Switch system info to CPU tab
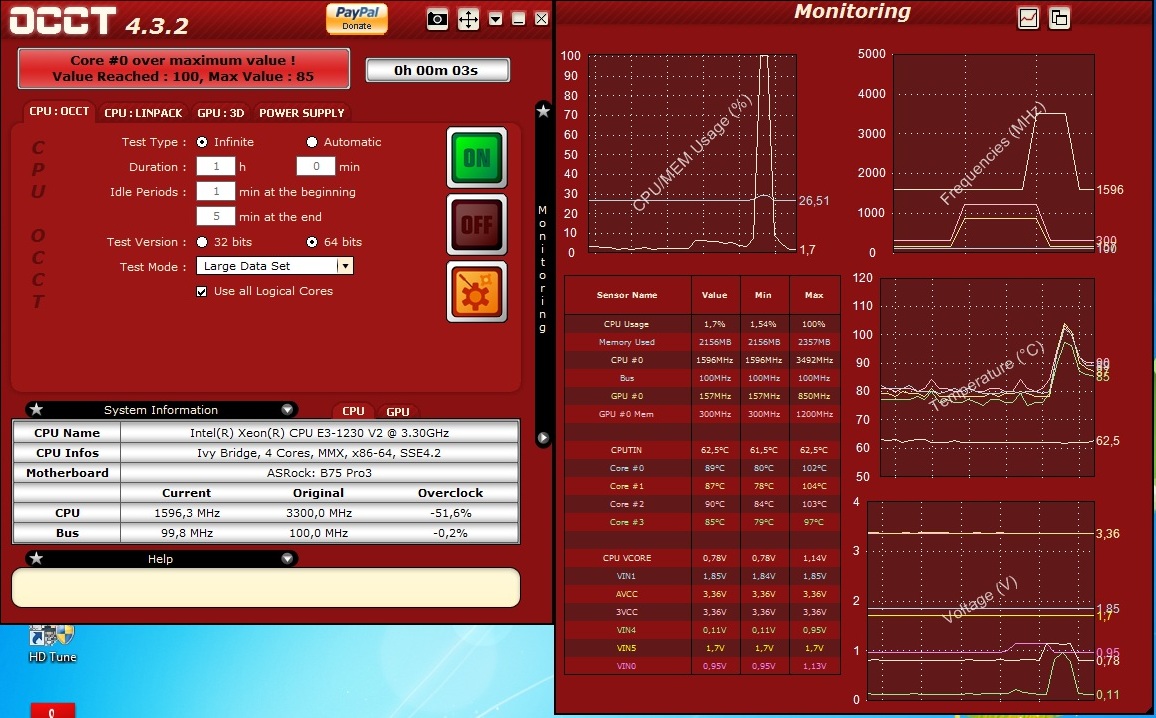 (353, 411)
